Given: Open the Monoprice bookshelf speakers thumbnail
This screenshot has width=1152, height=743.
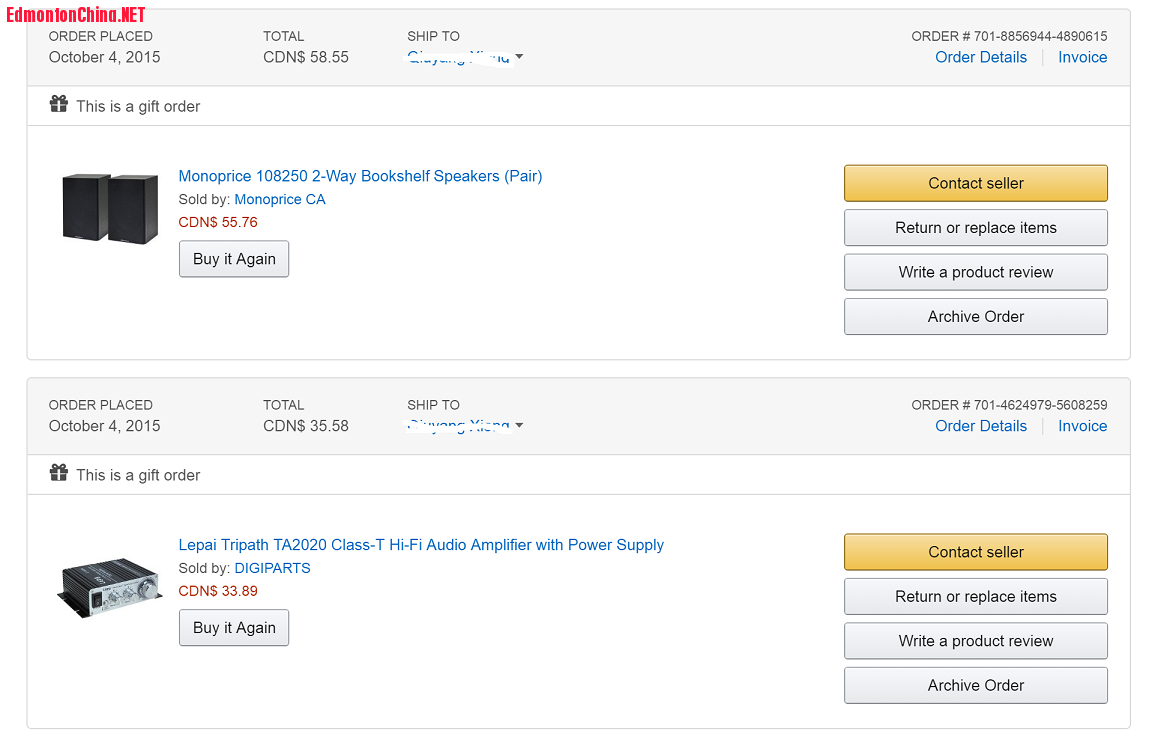Looking at the screenshot, I should coord(110,208).
